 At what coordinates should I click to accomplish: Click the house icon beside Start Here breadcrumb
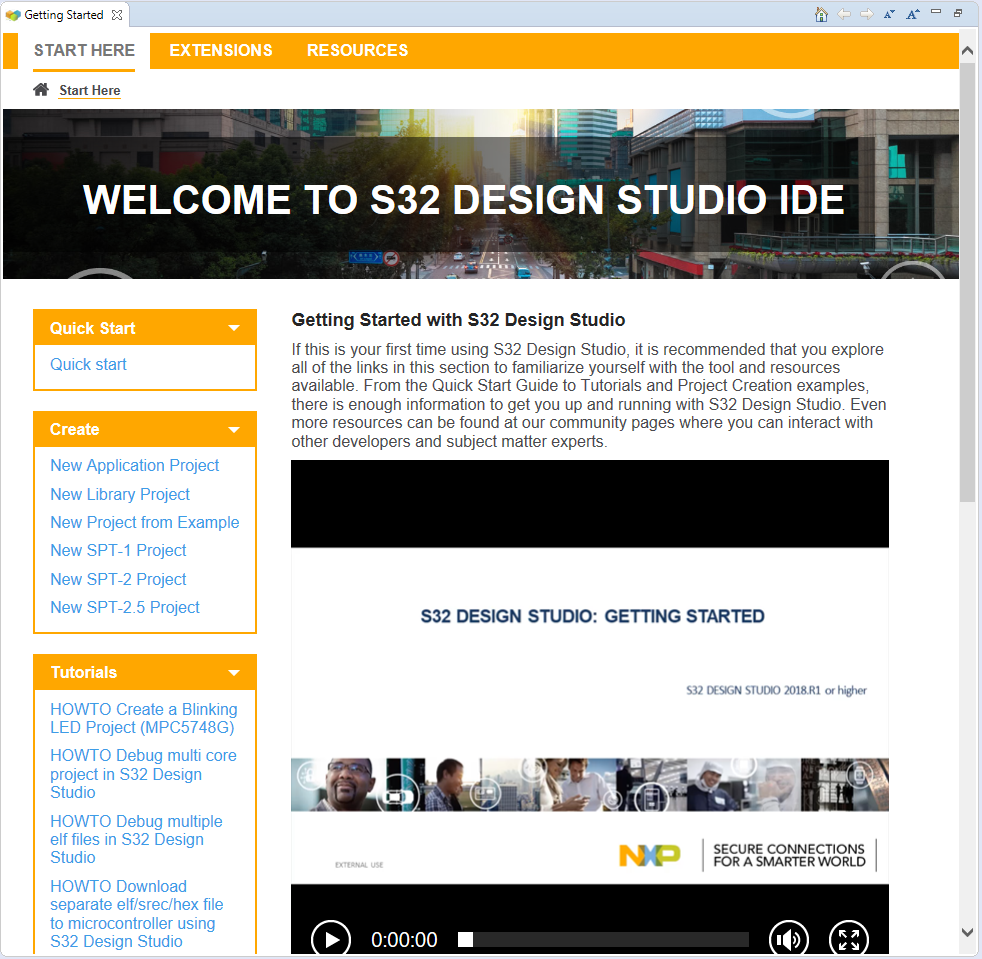coord(41,90)
